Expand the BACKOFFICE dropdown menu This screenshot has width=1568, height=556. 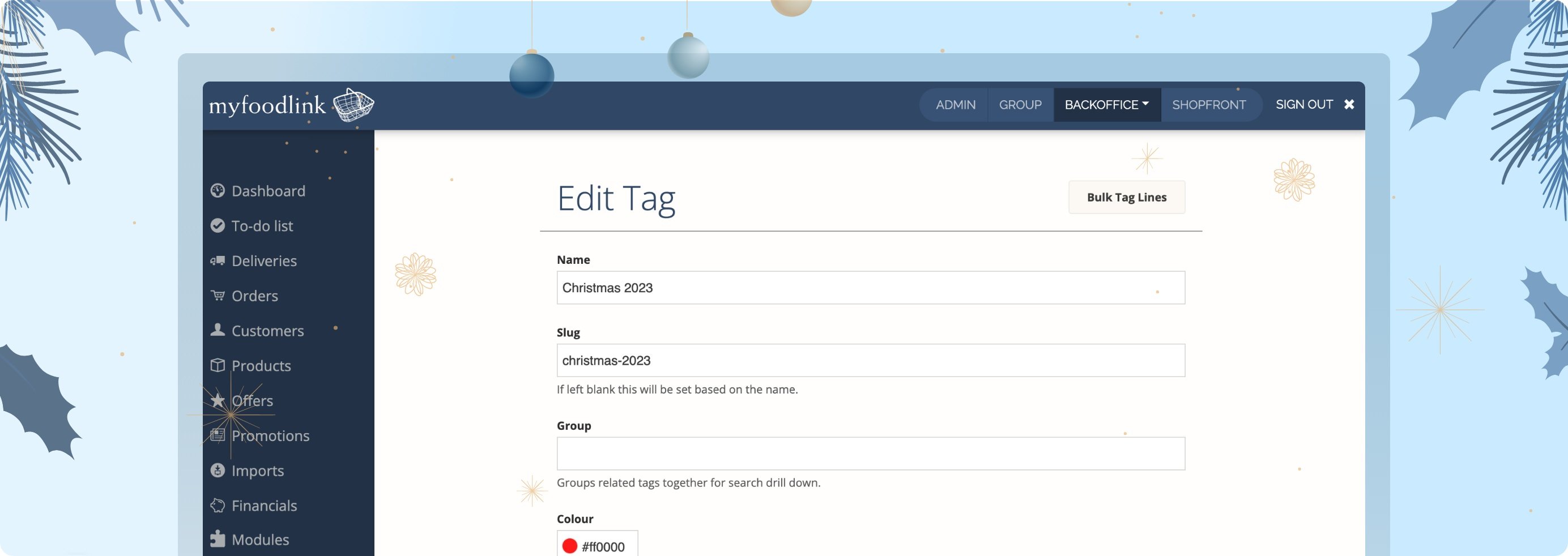pos(1107,105)
